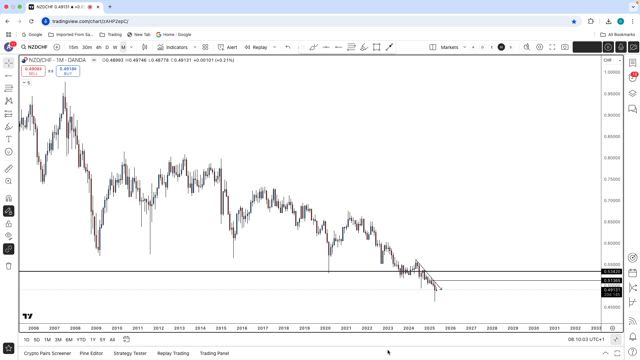640x360 pixels.
Task: Open the candlestick chart style icon
Action: point(144,47)
